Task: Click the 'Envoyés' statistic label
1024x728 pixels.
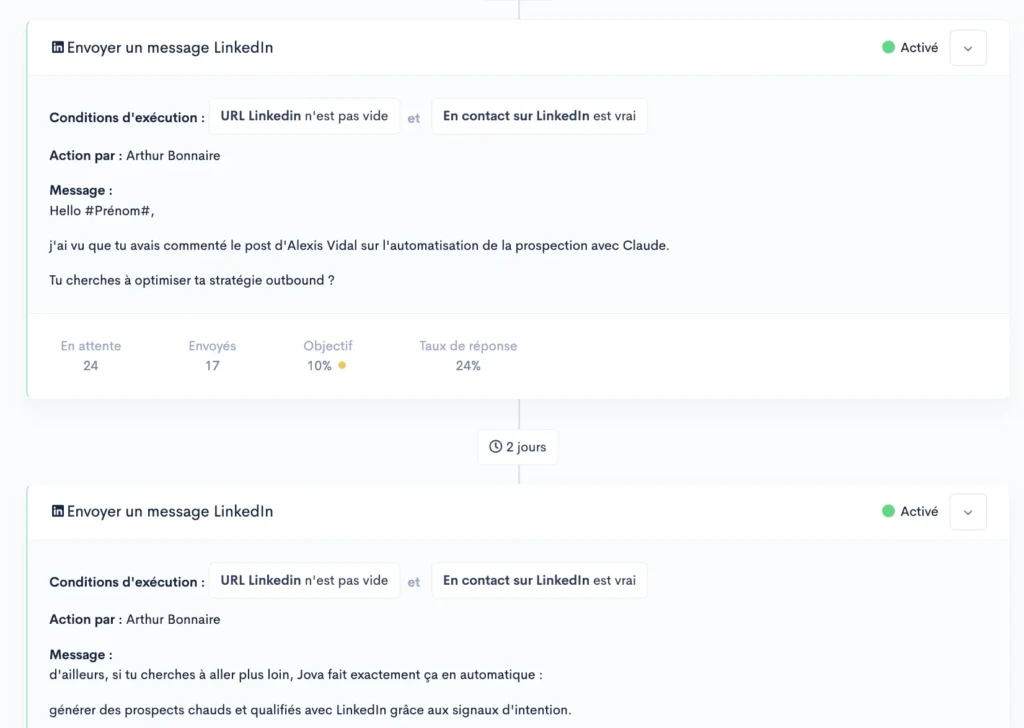Action: click(x=212, y=346)
